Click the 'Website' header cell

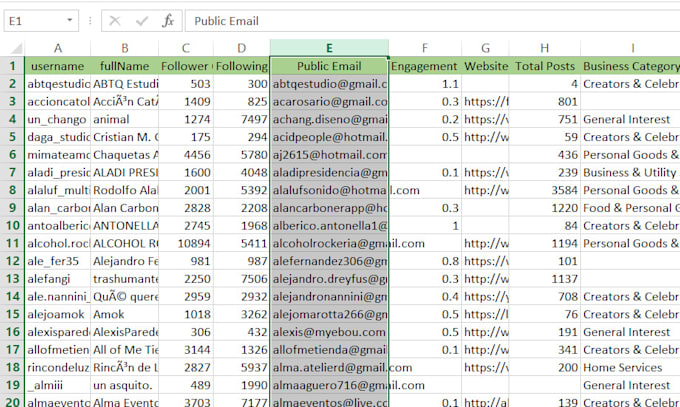pos(485,66)
